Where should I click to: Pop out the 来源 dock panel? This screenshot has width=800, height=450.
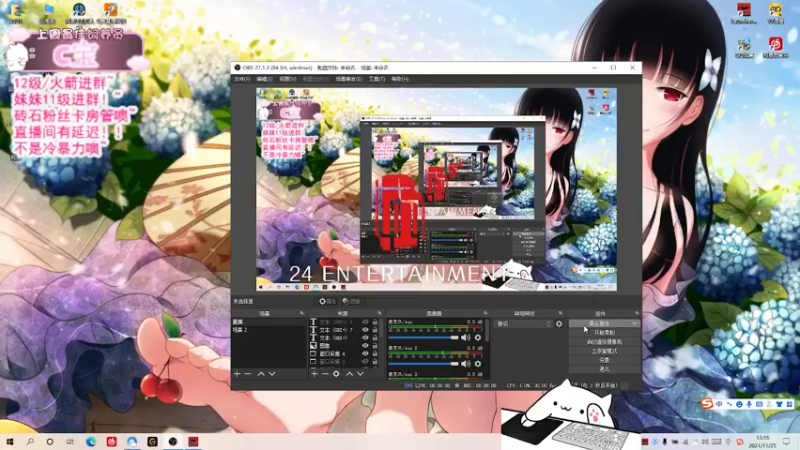pos(380,313)
